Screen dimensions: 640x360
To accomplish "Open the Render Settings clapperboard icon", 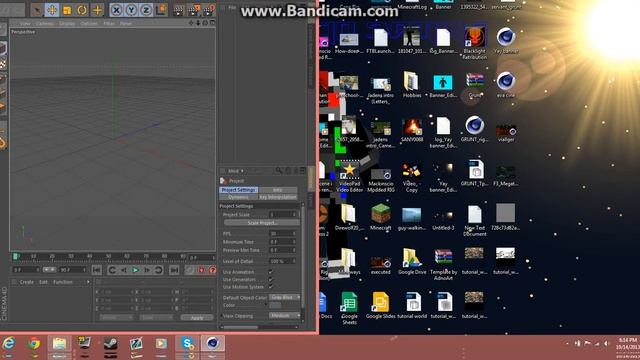I will [x=208, y=10].
